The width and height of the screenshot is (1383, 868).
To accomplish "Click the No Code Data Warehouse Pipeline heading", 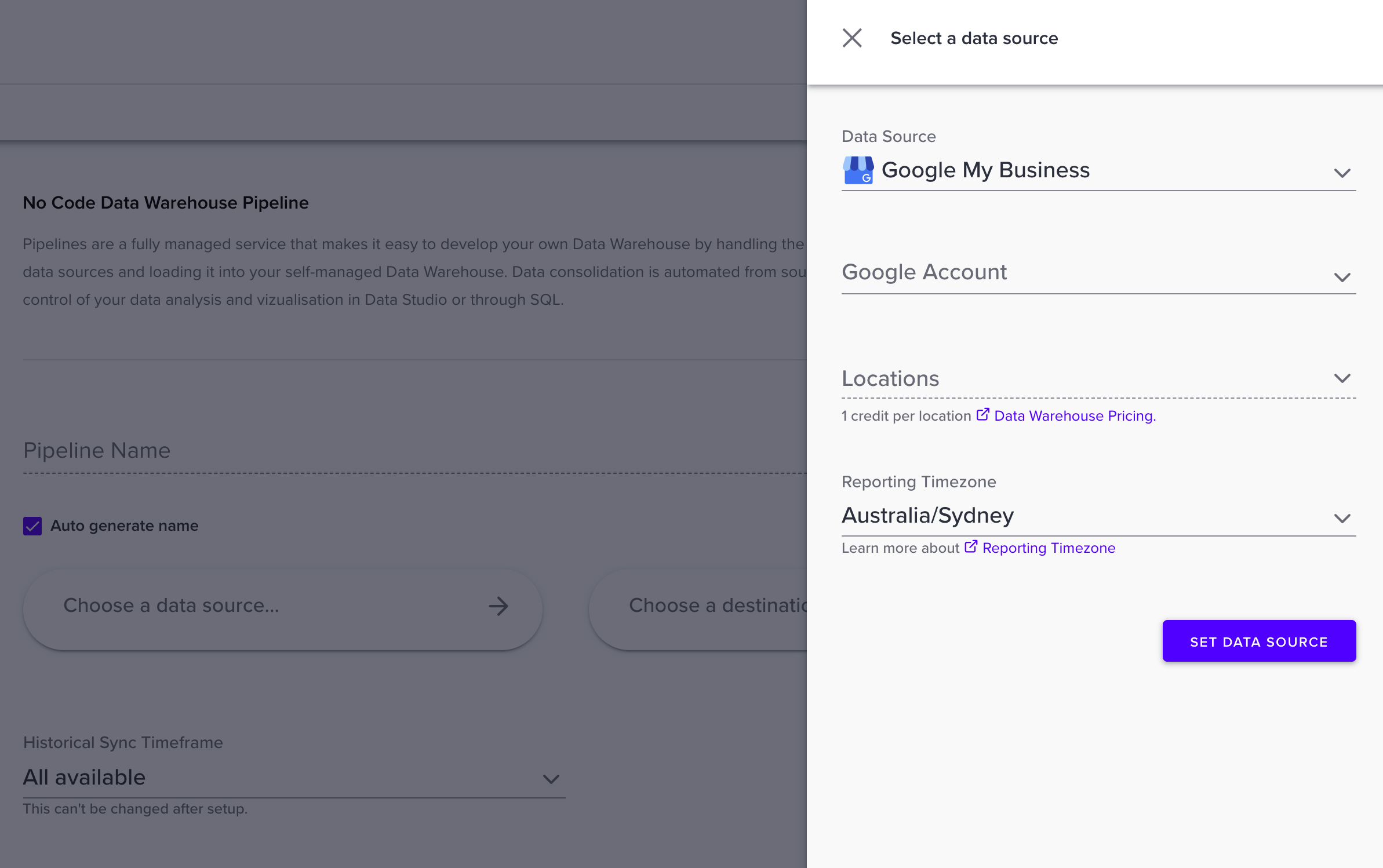I will [166, 203].
